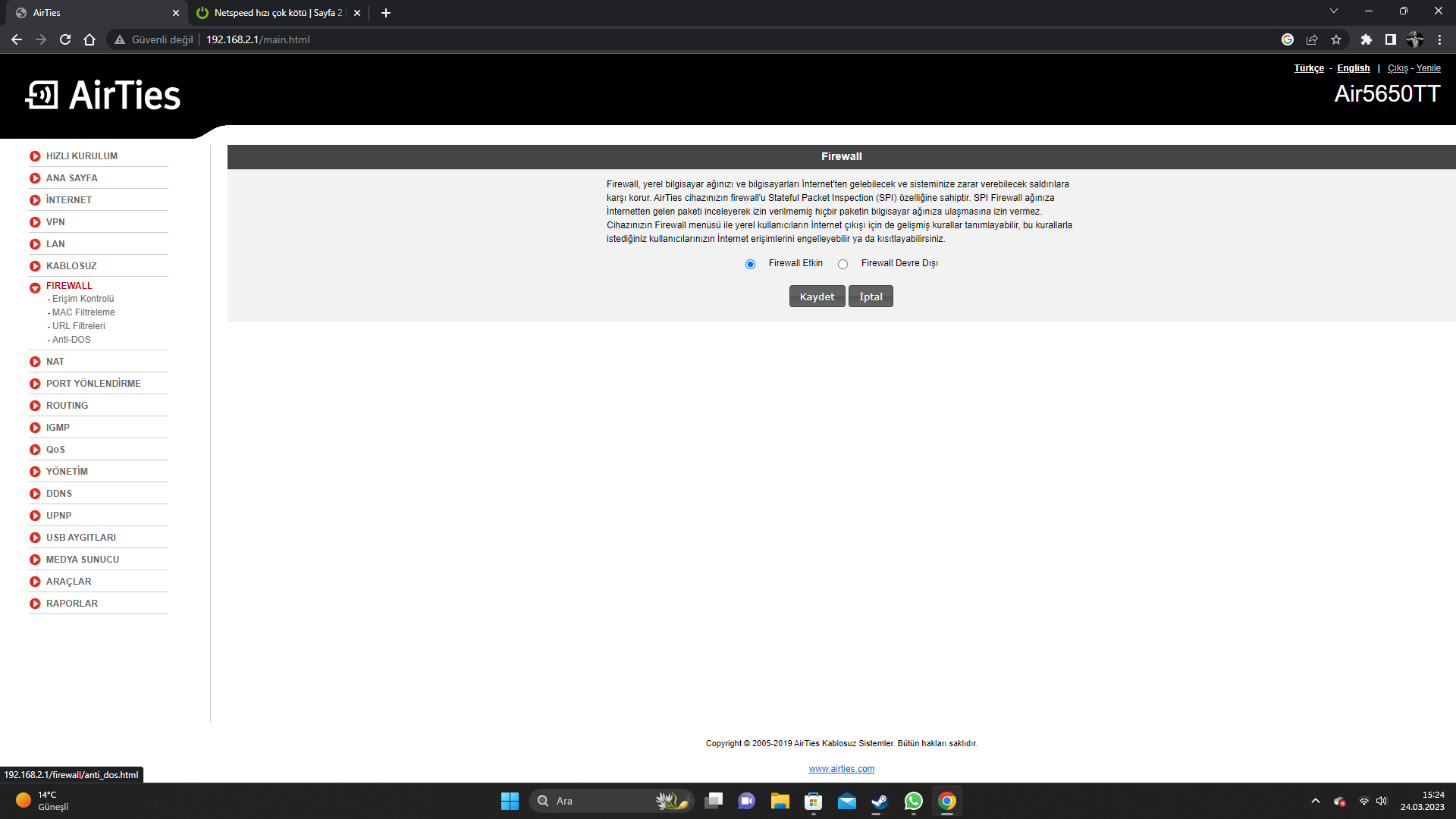This screenshot has width=1456, height=819.
Task: Select Firewall Devre Dışı radio button
Action: coord(843,264)
